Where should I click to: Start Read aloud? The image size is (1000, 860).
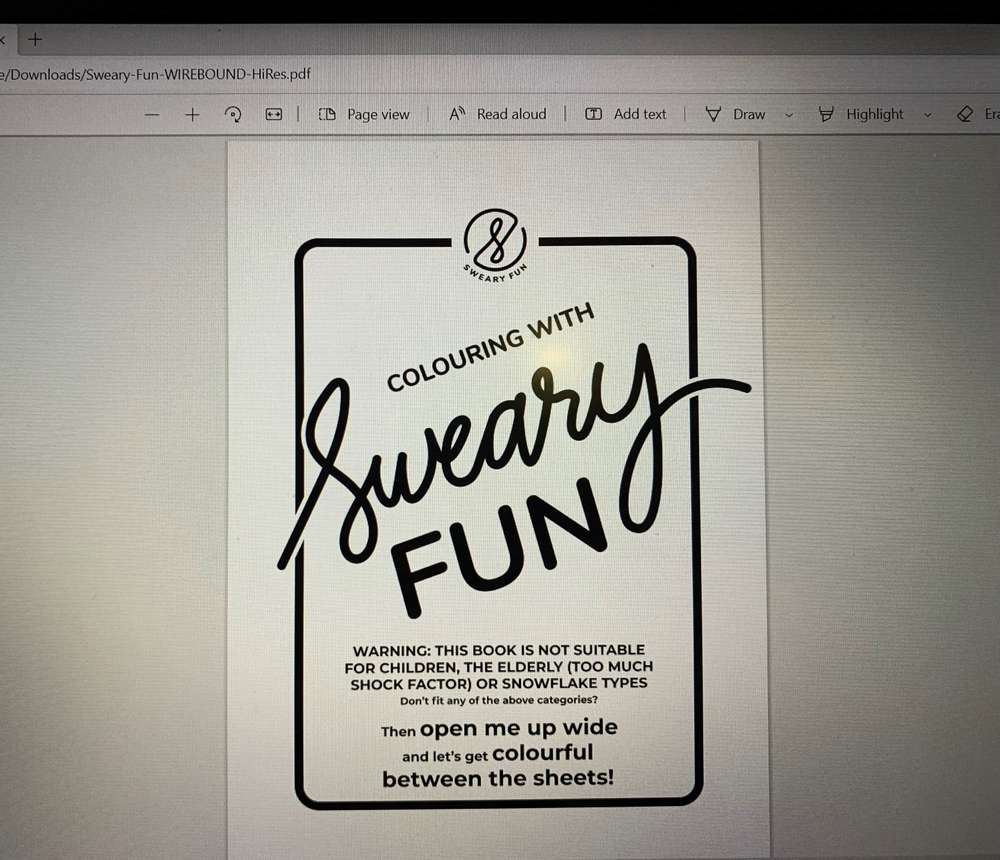pyautogui.click(x=498, y=114)
